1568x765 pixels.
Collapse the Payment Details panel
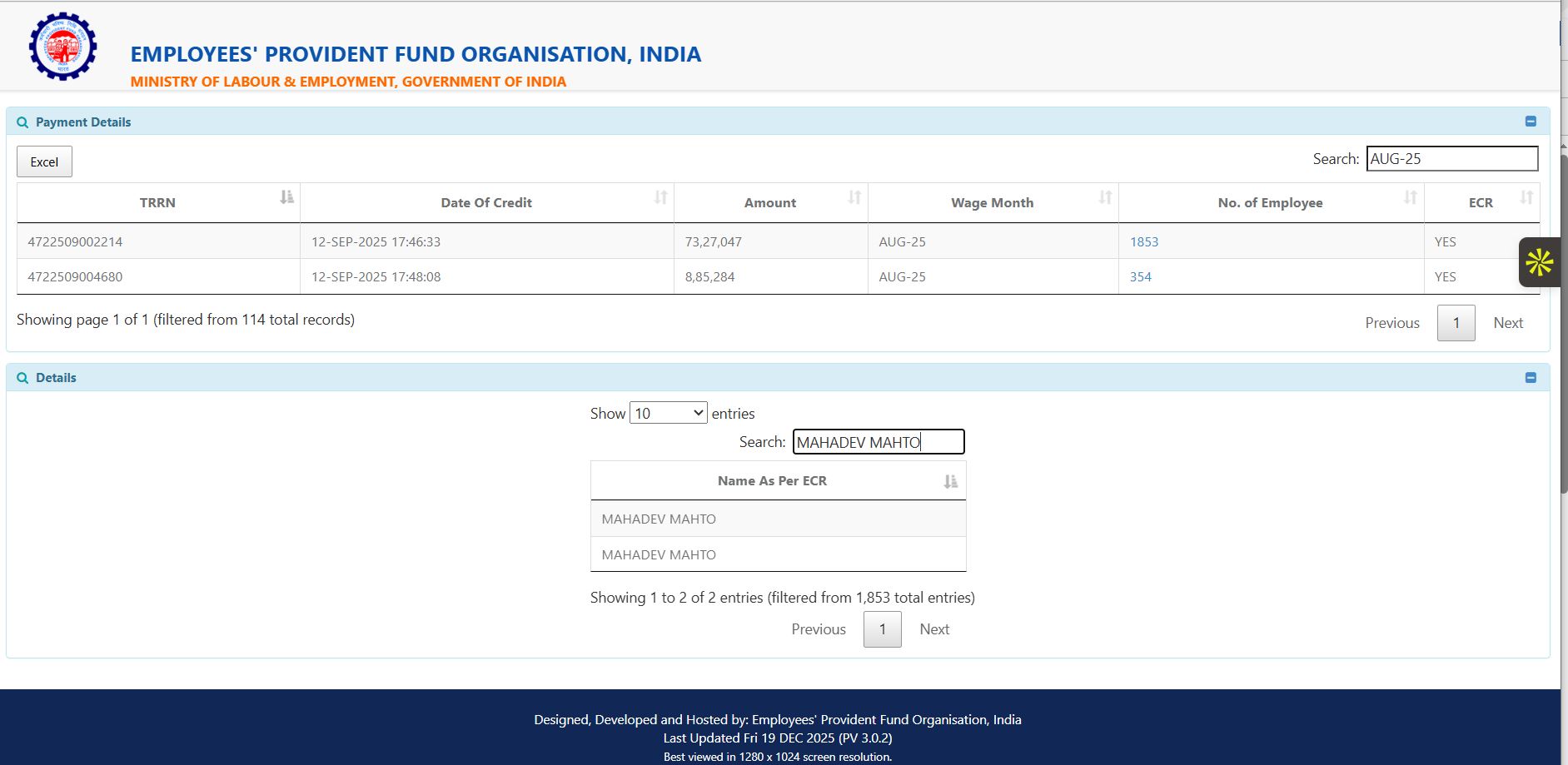[x=1531, y=122]
